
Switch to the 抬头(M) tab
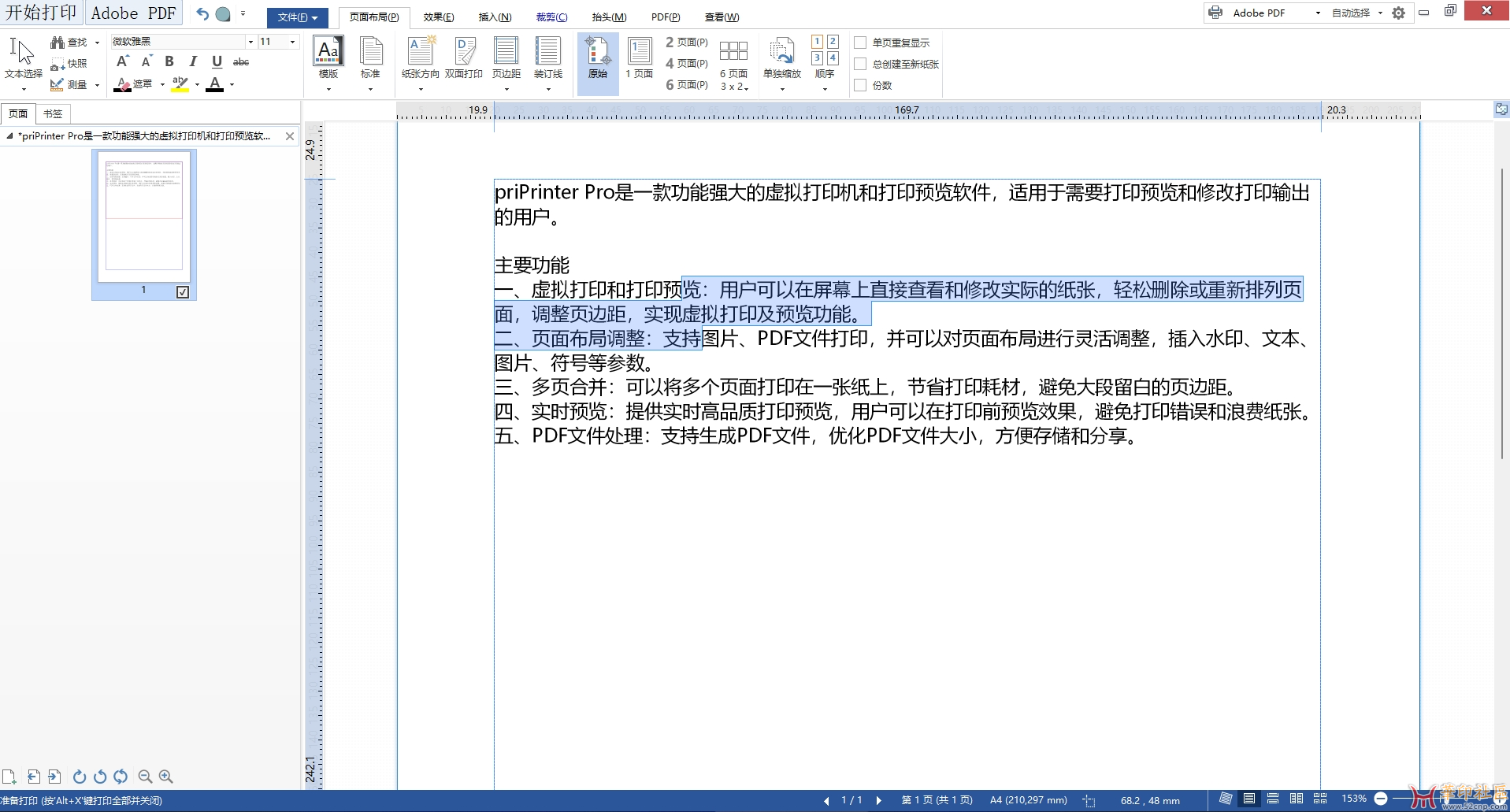(609, 17)
